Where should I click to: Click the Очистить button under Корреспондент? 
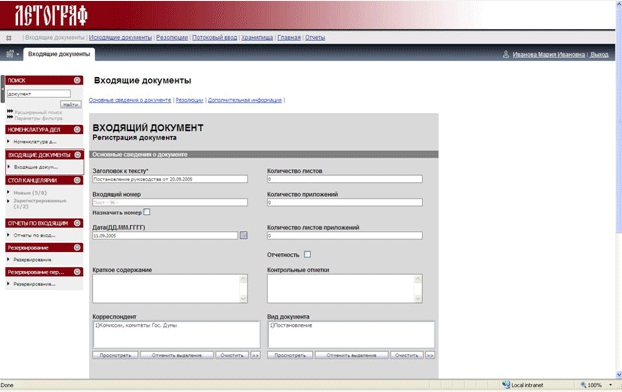pos(232,355)
